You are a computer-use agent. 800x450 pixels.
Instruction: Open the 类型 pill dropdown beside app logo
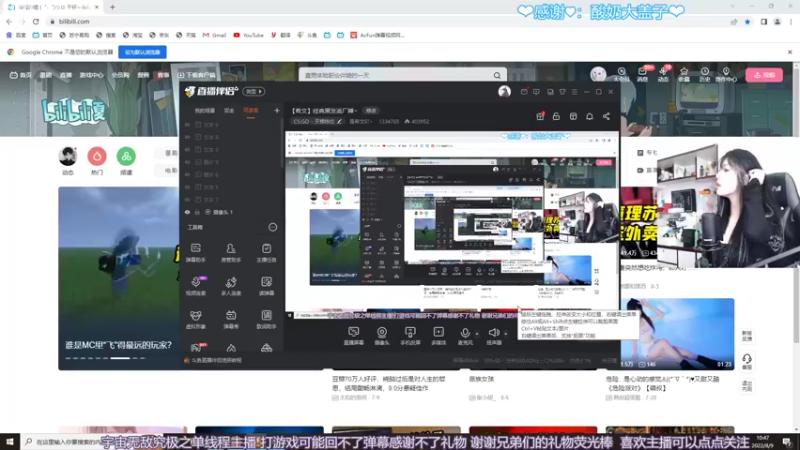[254, 92]
